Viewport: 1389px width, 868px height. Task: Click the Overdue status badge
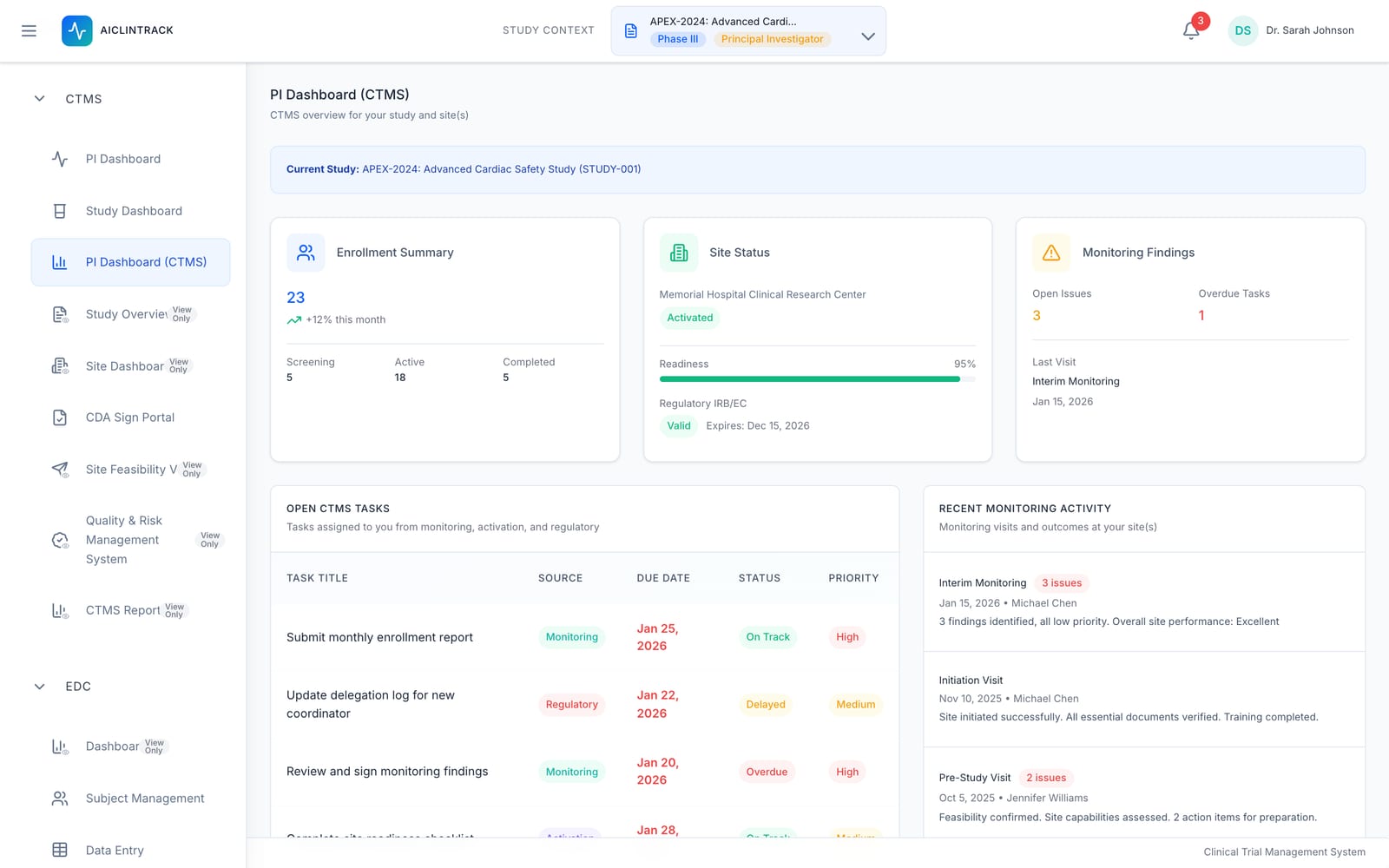click(x=767, y=772)
